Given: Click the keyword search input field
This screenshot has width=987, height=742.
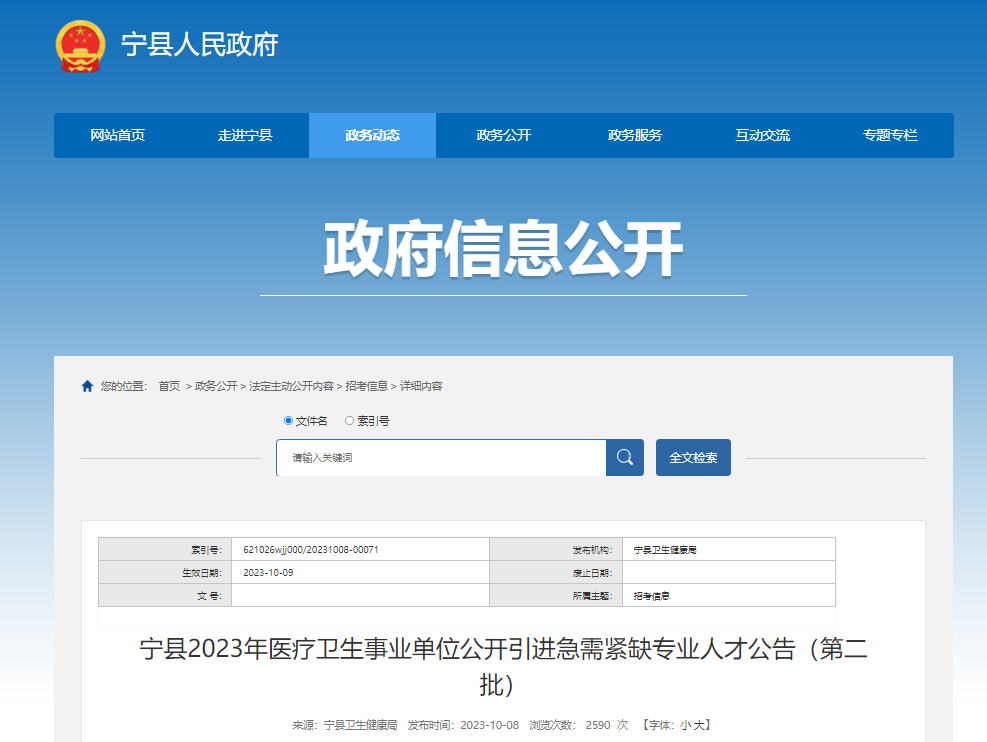Looking at the screenshot, I should tap(441, 457).
